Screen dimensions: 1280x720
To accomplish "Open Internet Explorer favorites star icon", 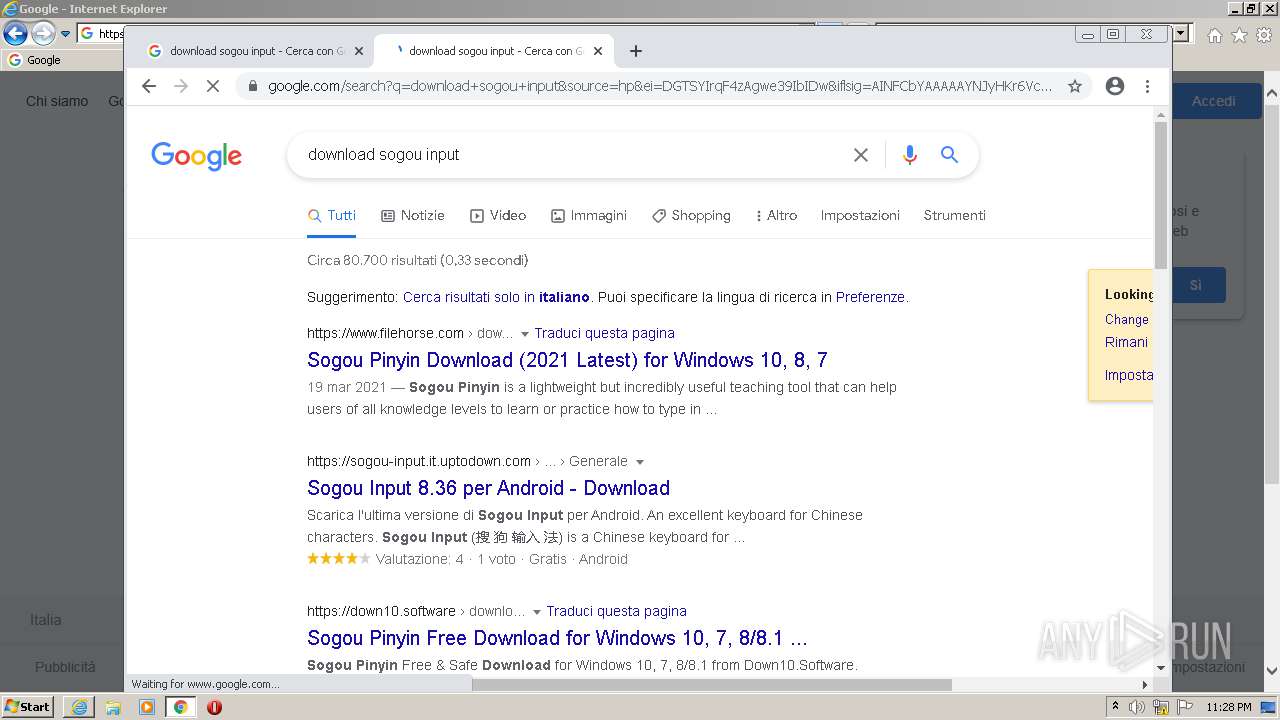I will (x=1239, y=35).
